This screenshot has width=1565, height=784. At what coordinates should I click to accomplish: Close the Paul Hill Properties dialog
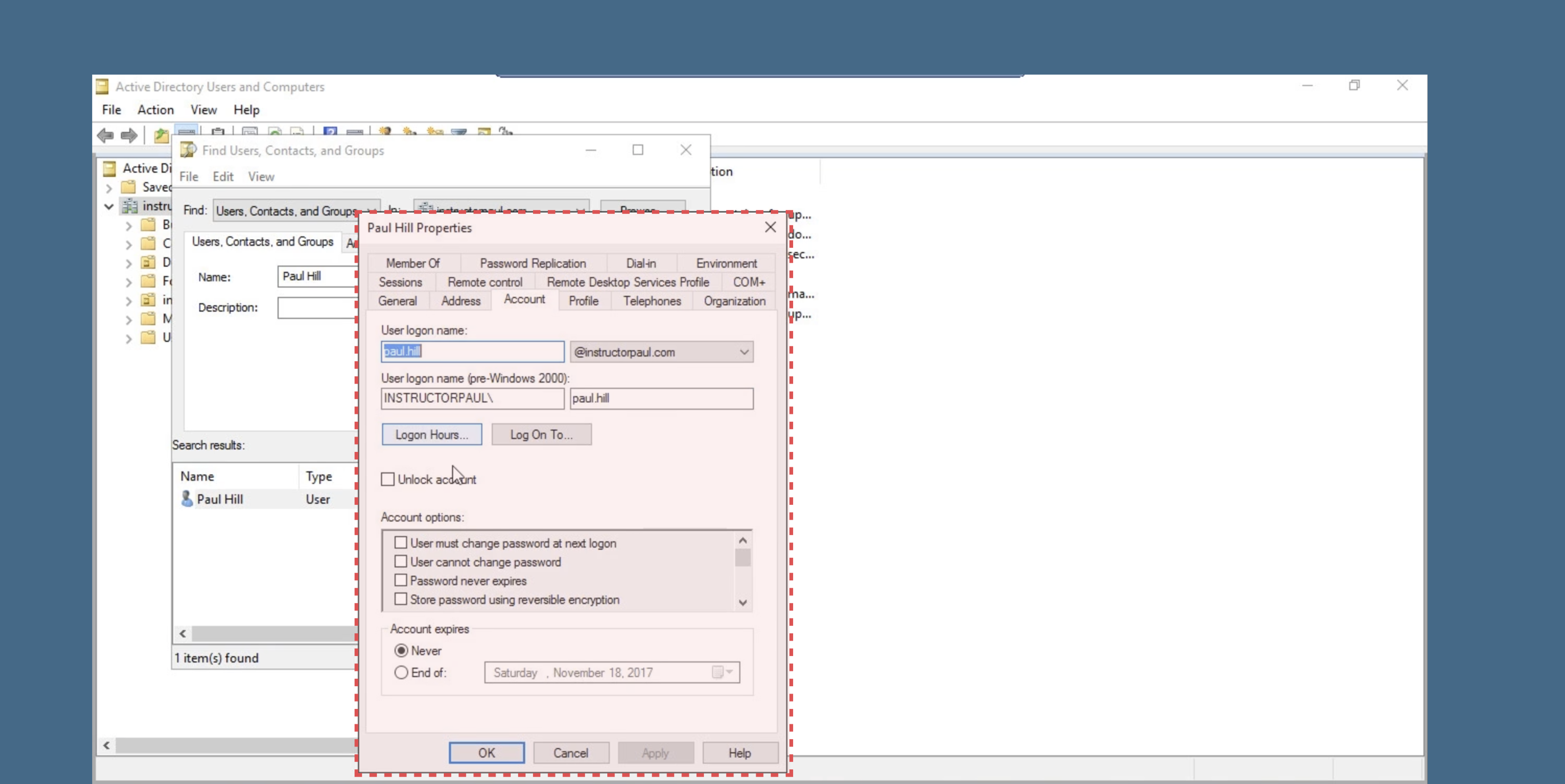pyautogui.click(x=770, y=227)
